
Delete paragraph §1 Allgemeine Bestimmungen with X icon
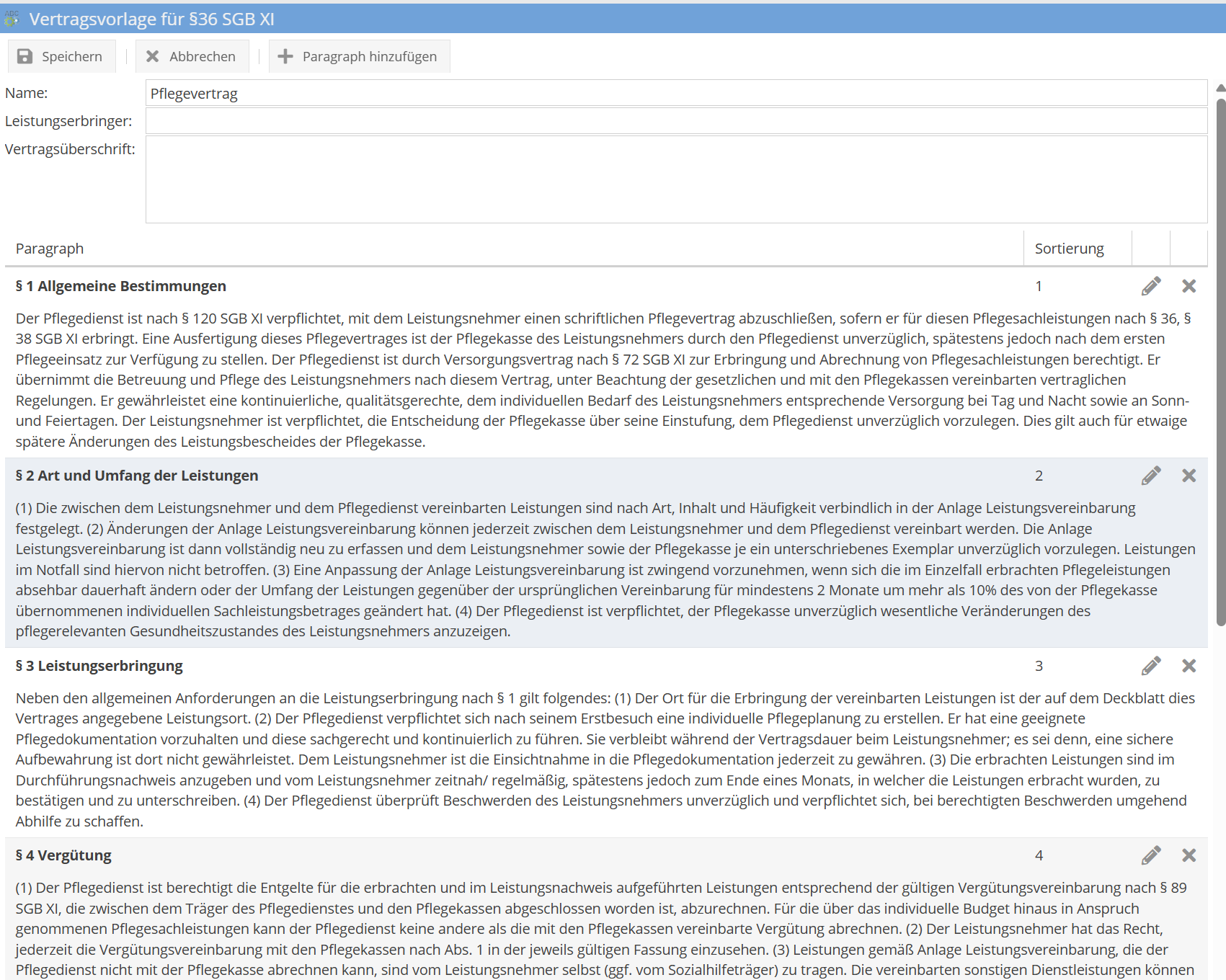tap(1189, 286)
